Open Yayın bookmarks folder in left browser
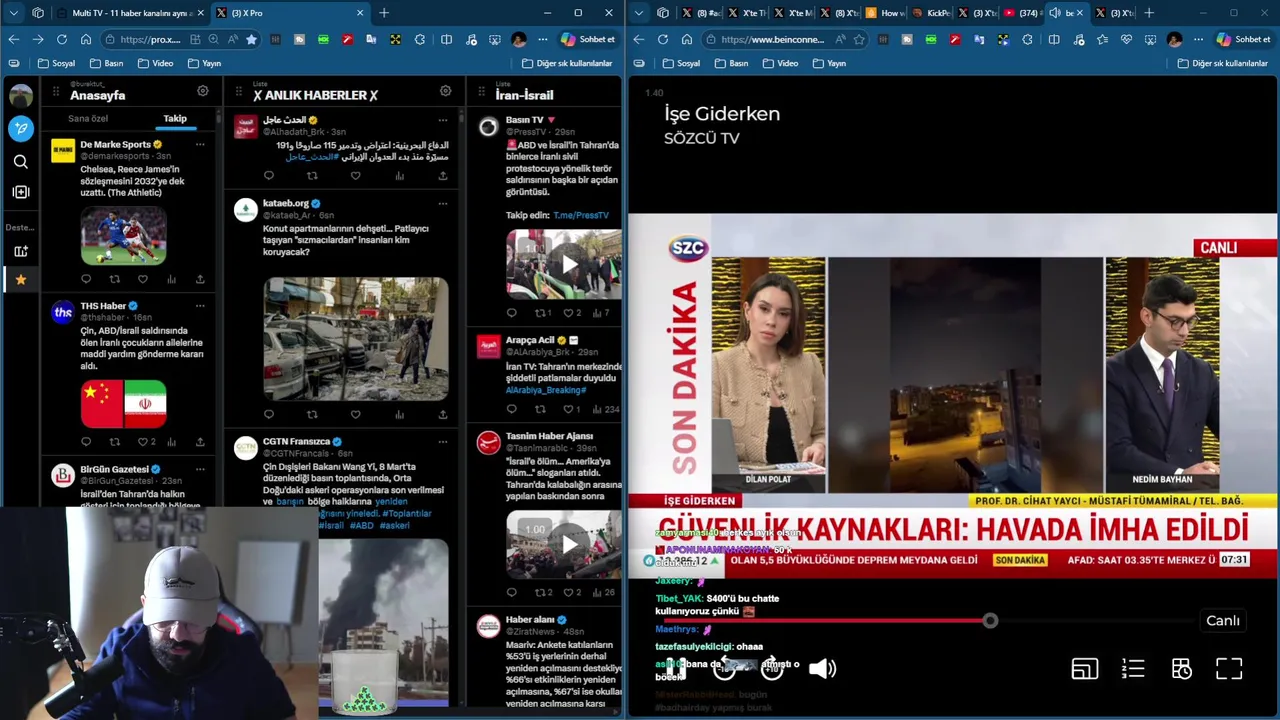The height and width of the screenshot is (720, 1280). point(204,63)
